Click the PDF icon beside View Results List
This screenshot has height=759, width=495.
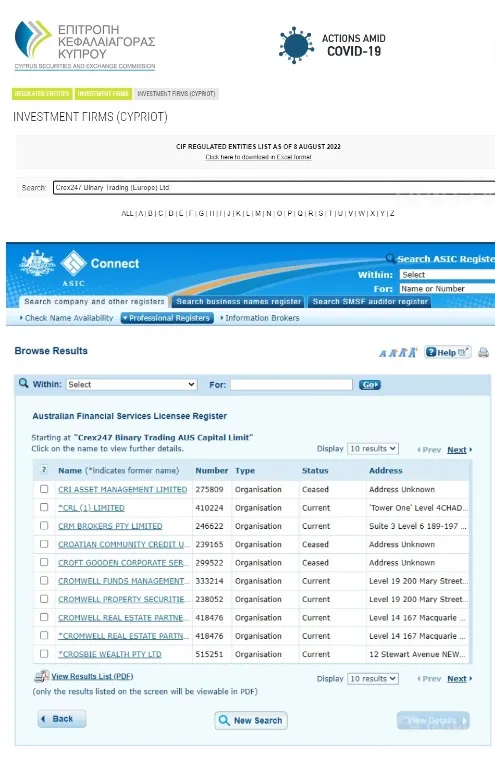tap(42, 676)
